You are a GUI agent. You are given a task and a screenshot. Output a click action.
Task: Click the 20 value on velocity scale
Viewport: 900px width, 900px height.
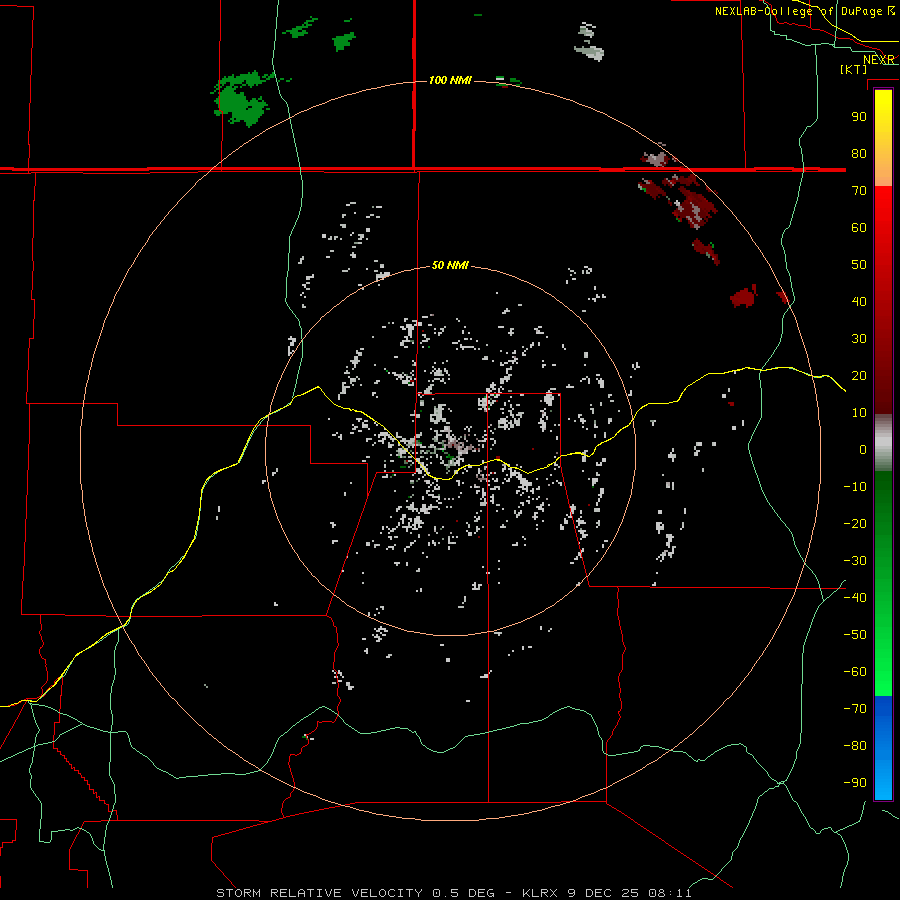click(859, 376)
